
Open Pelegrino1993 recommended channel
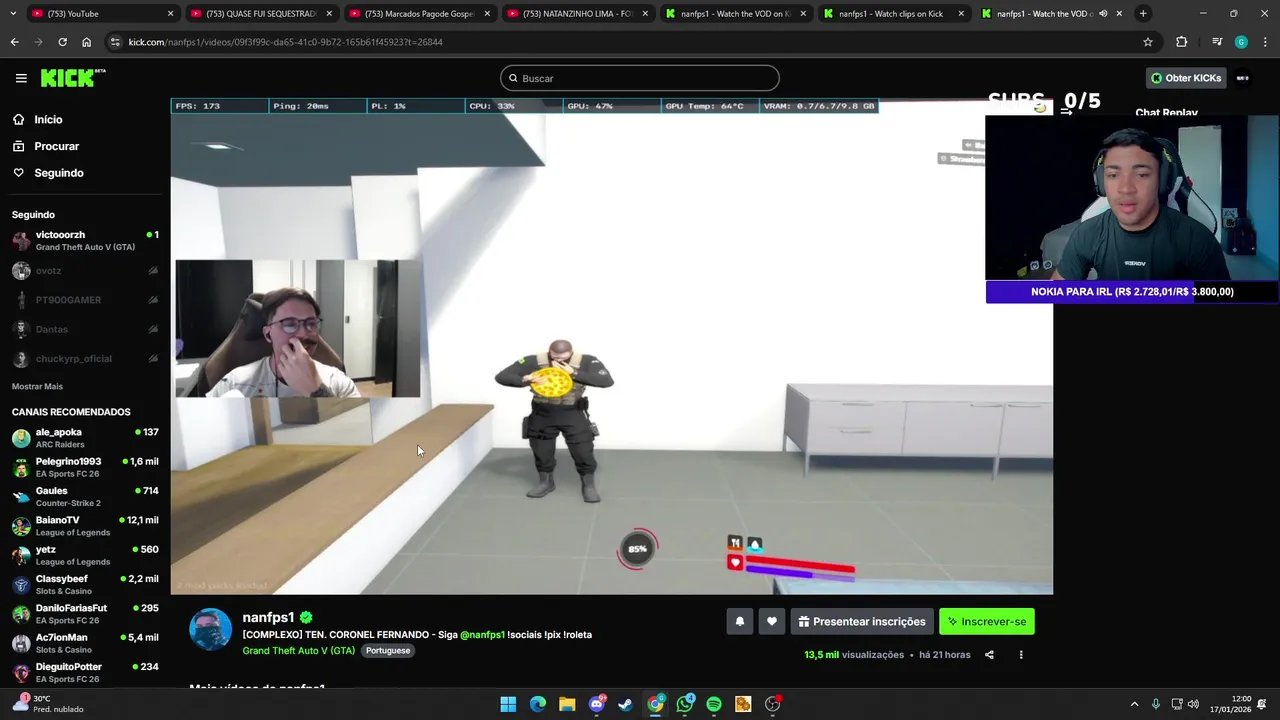85,467
